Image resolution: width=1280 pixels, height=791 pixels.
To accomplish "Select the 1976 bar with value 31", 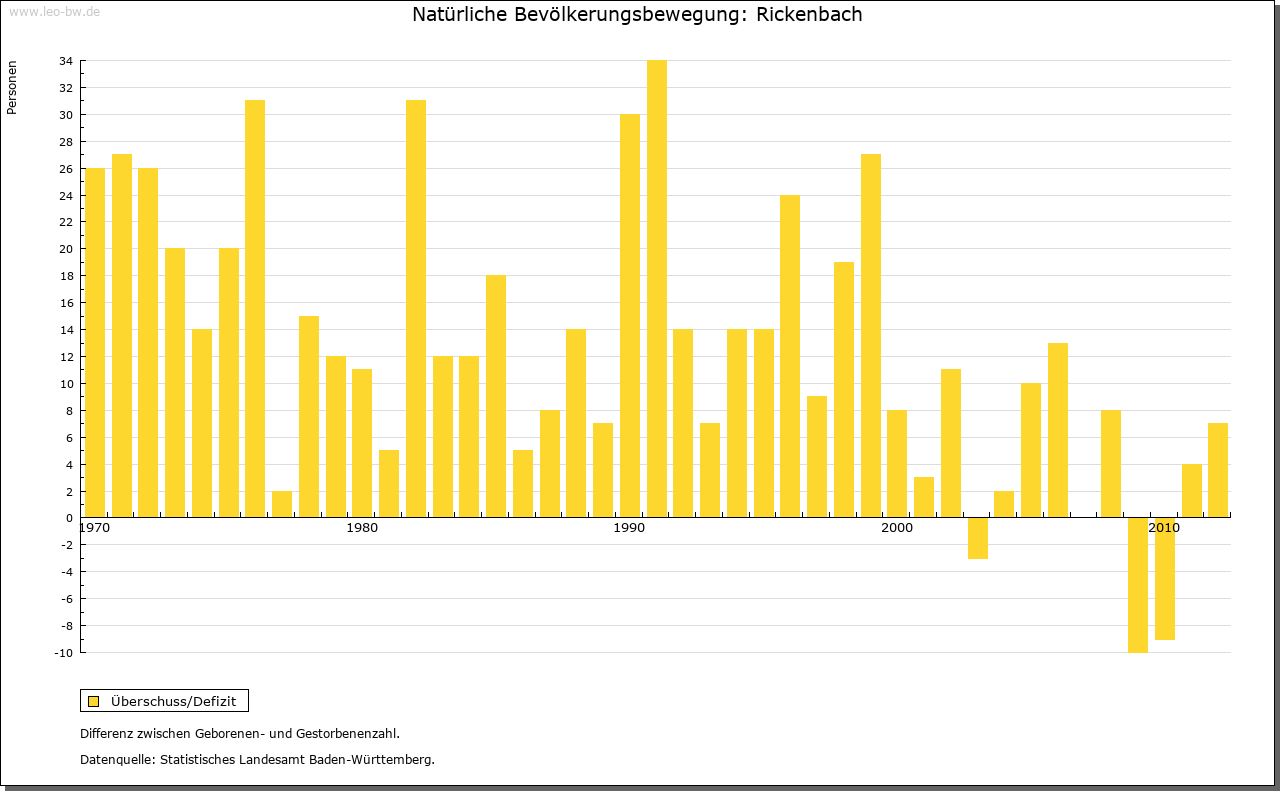I will [255, 308].
